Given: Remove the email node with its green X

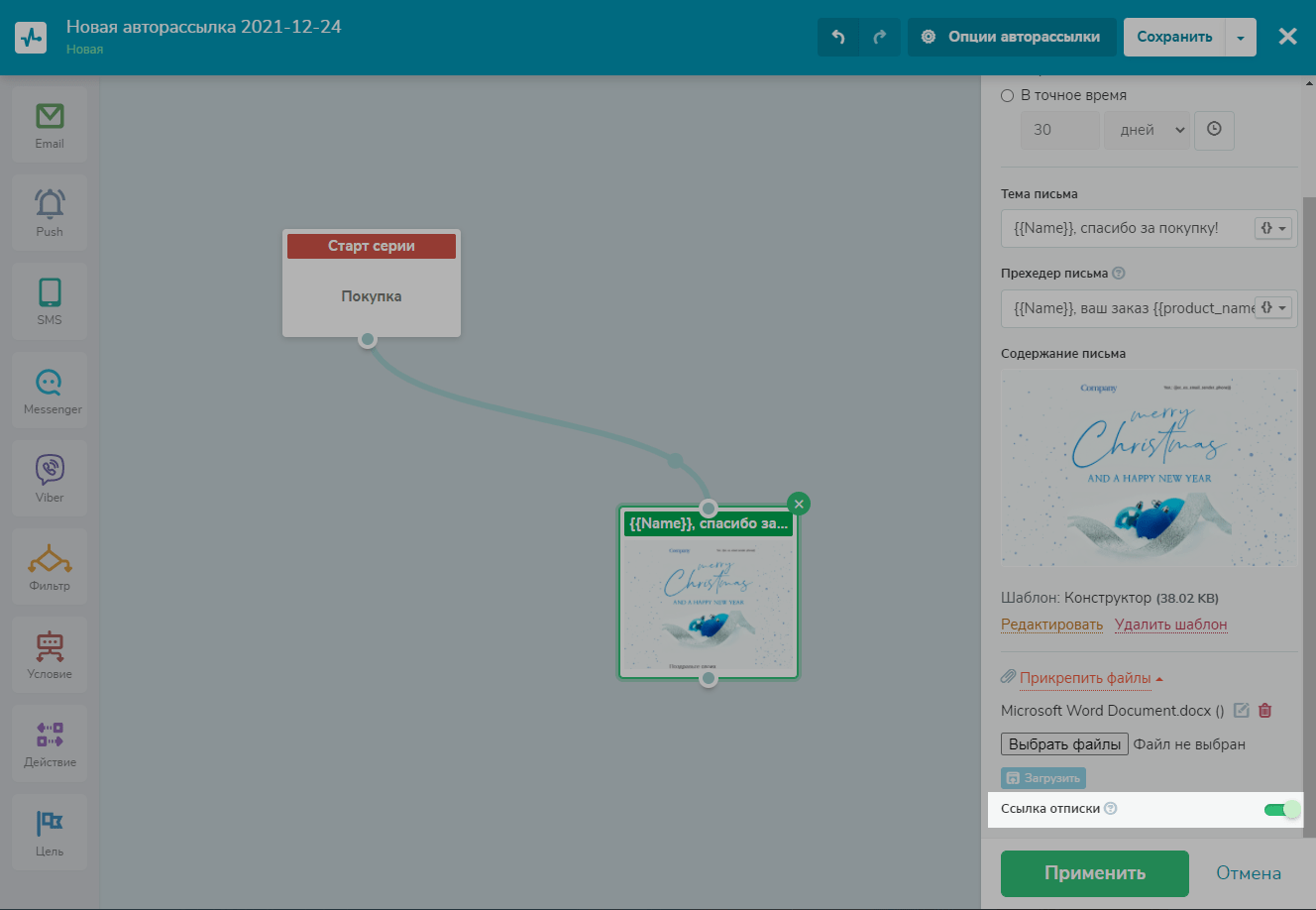Looking at the screenshot, I should pyautogui.click(x=799, y=504).
